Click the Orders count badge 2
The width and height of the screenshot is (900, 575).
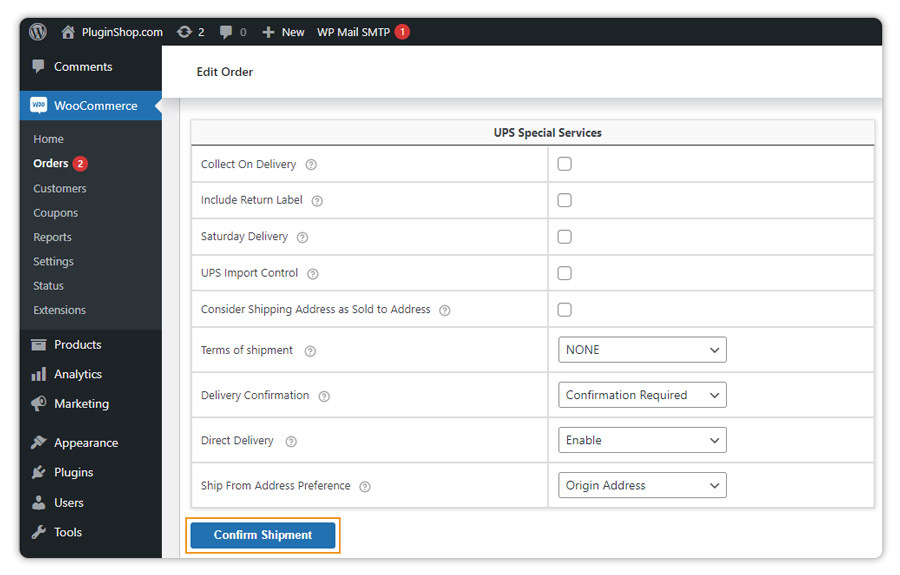click(x=80, y=164)
